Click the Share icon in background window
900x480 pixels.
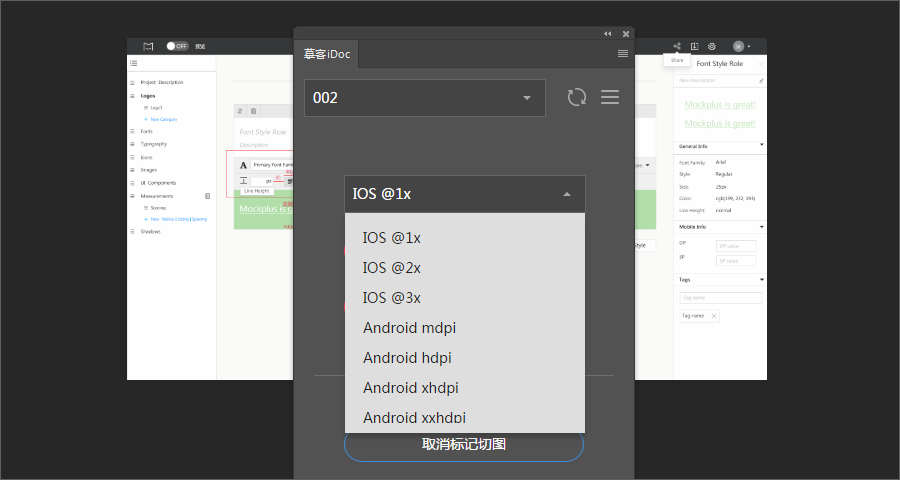point(677,46)
